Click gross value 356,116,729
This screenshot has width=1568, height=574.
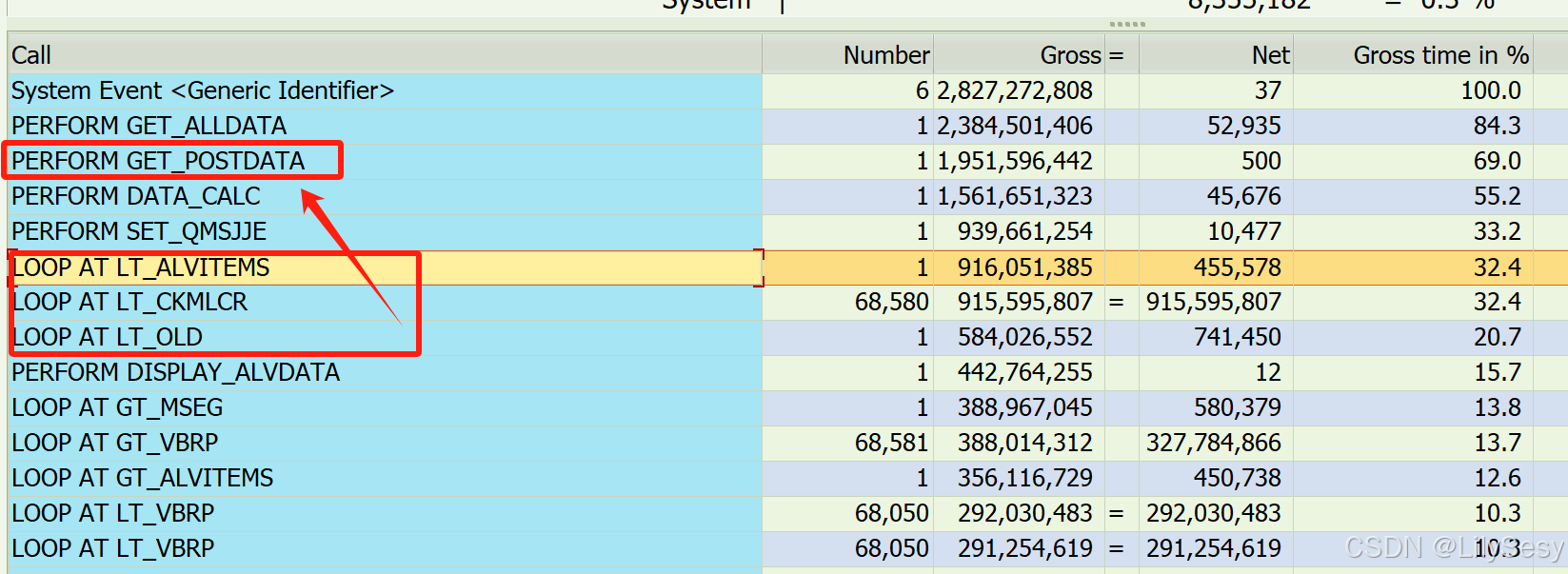(x=1025, y=478)
